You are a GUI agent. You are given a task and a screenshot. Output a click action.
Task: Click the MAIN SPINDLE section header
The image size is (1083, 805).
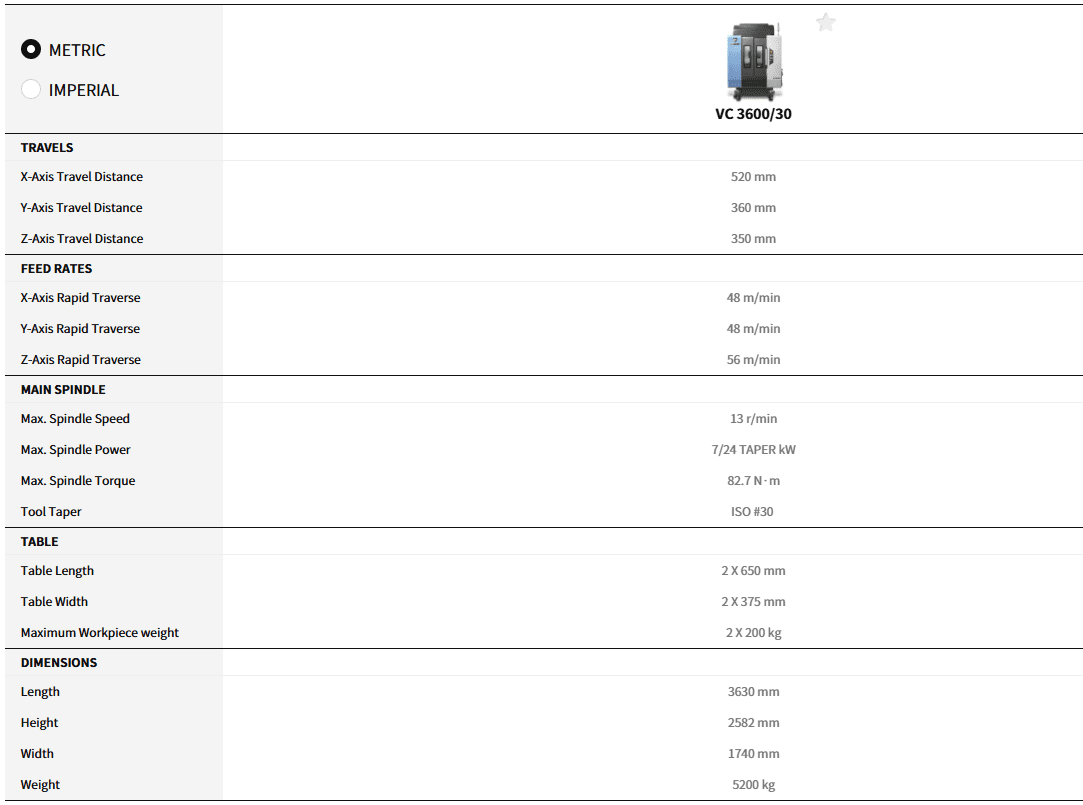click(63, 389)
